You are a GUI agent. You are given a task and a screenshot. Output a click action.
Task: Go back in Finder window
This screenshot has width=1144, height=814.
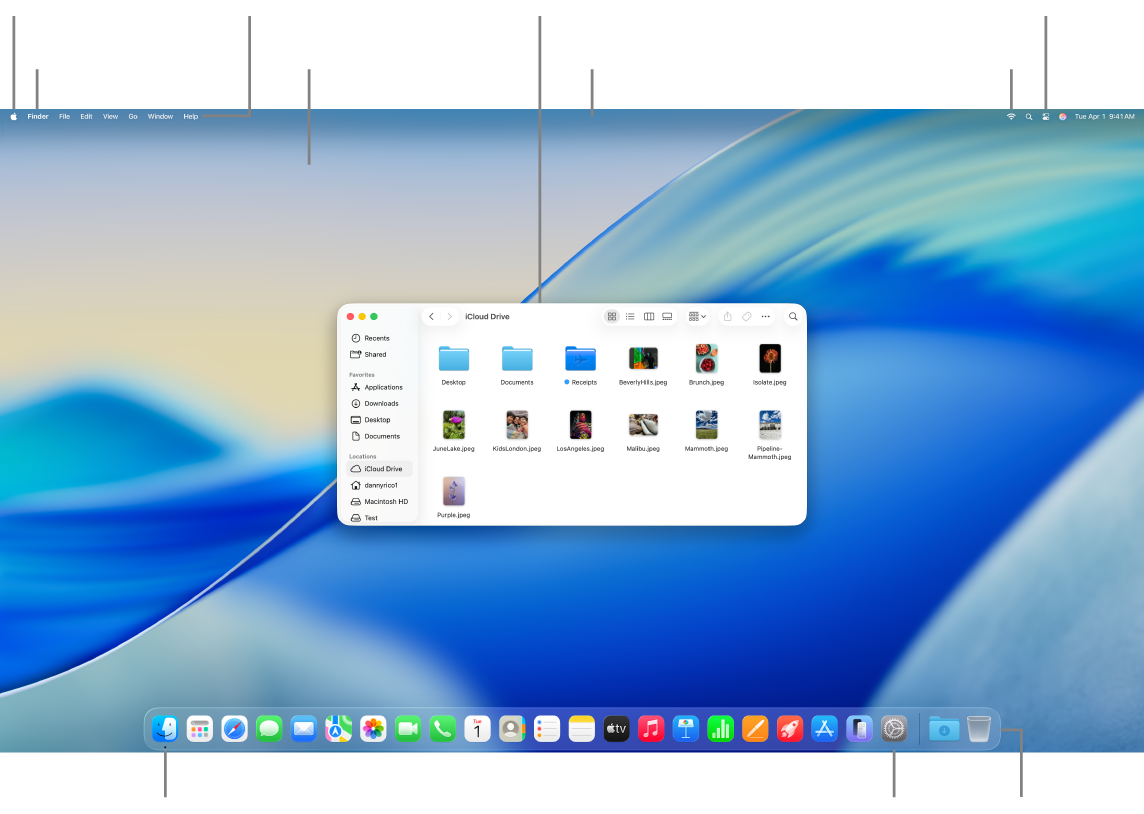point(432,317)
